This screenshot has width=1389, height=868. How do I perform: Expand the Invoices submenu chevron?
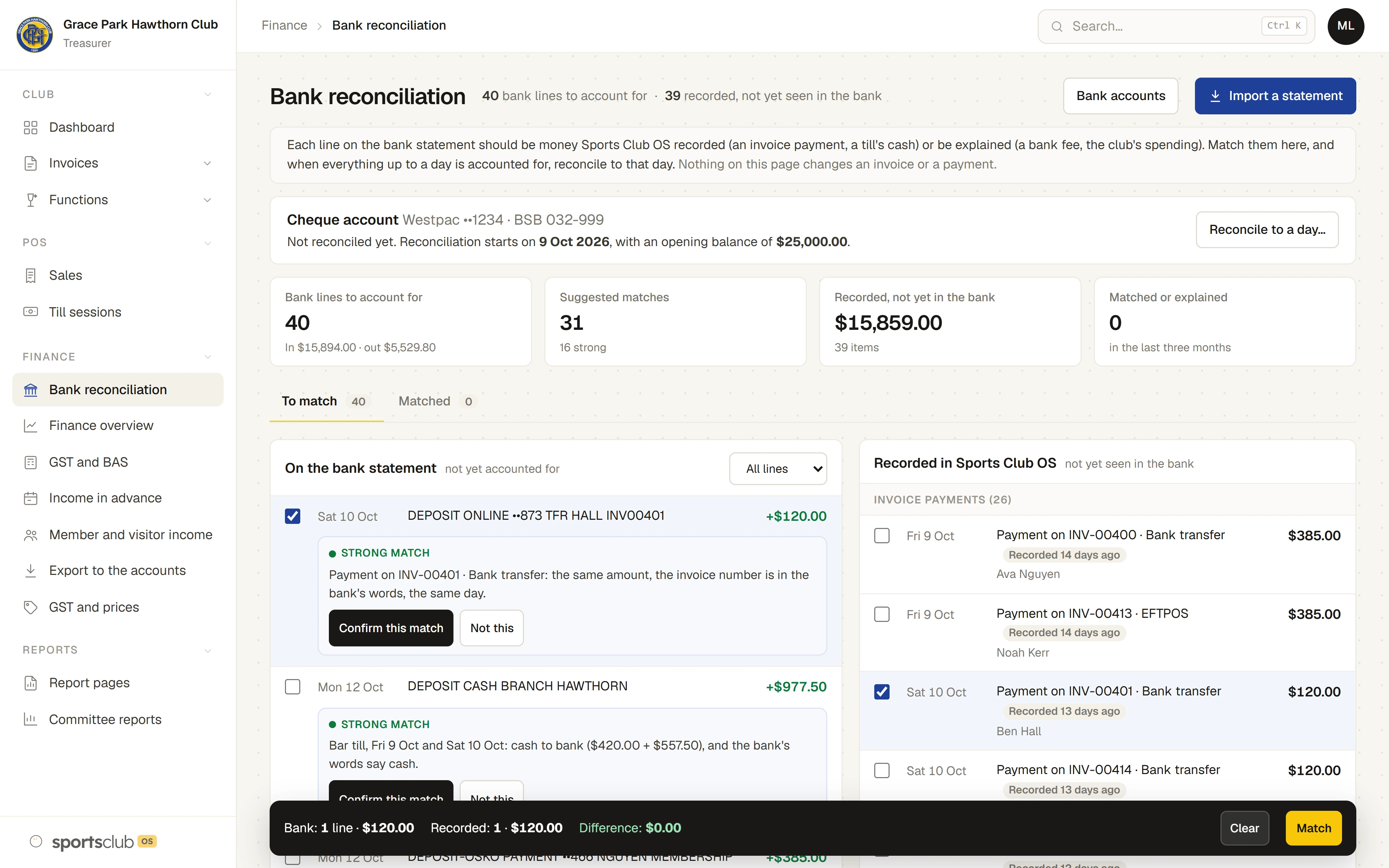pyautogui.click(x=208, y=164)
